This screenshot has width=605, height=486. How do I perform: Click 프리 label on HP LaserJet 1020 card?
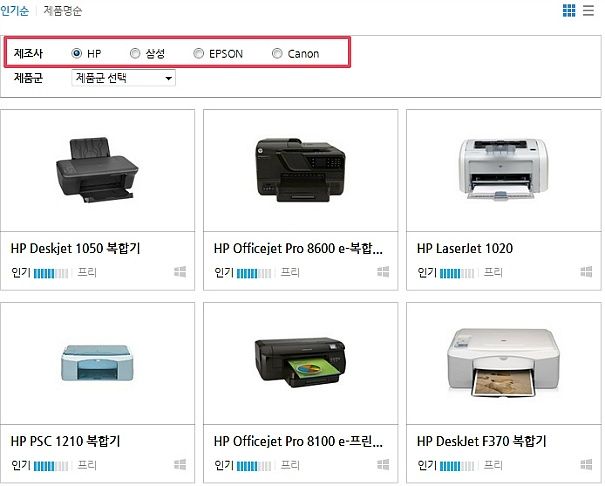click(x=493, y=272)
